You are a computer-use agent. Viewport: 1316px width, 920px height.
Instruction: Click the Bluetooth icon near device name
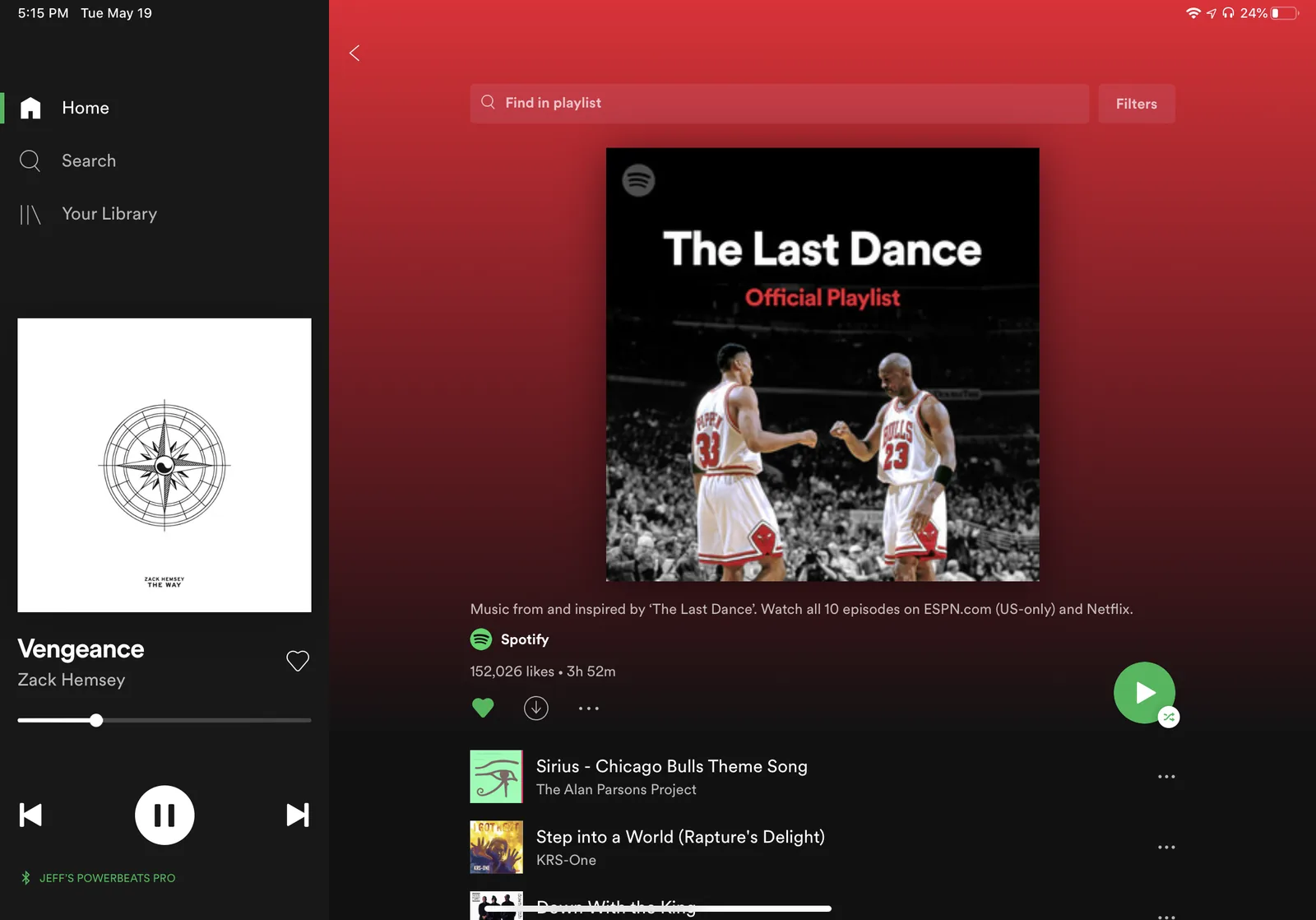(x=25, y=878)
